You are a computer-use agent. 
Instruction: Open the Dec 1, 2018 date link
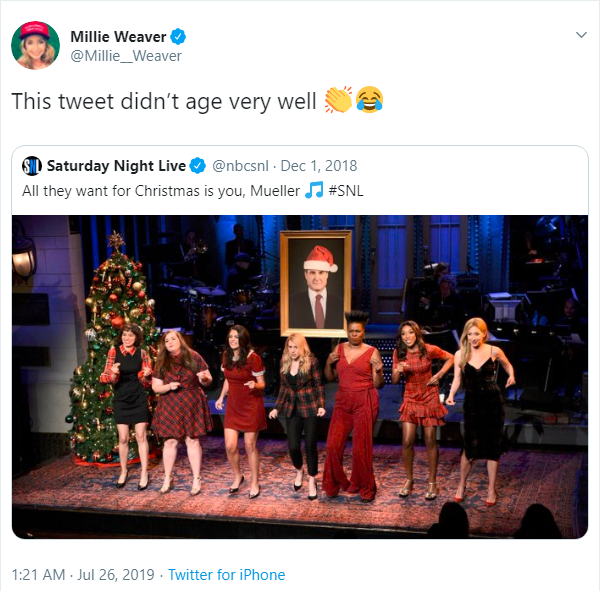pyautogui.click(x=318, y=166)
